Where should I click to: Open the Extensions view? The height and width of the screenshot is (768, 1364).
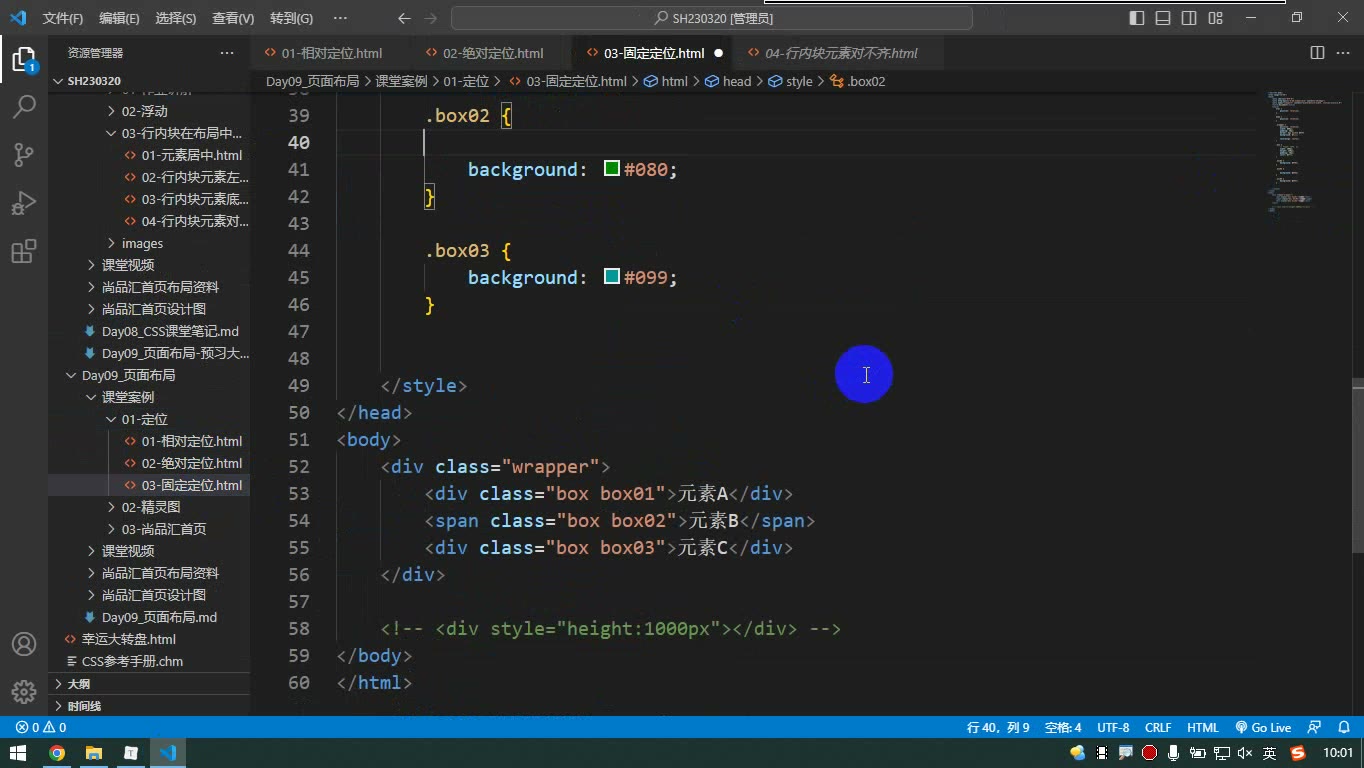pyautogui.click(x=24, y=251)
